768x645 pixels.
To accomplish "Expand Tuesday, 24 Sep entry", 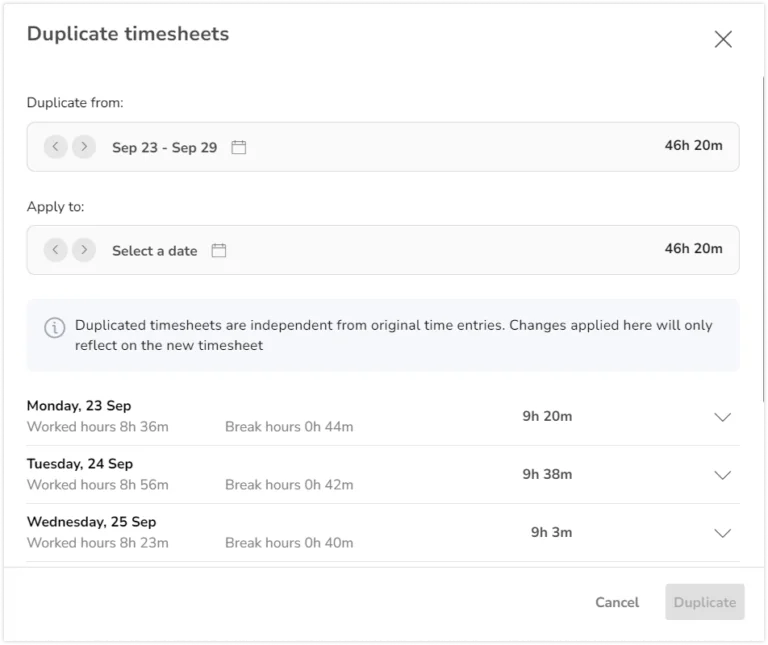I will pyautogui.click(x=722, y=475).
